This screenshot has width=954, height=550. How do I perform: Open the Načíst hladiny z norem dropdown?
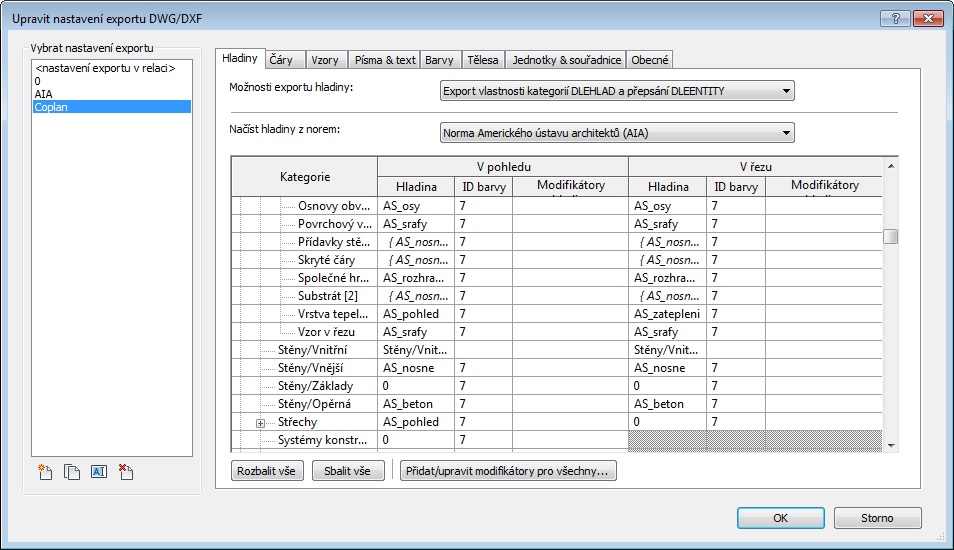pos(617,132)
